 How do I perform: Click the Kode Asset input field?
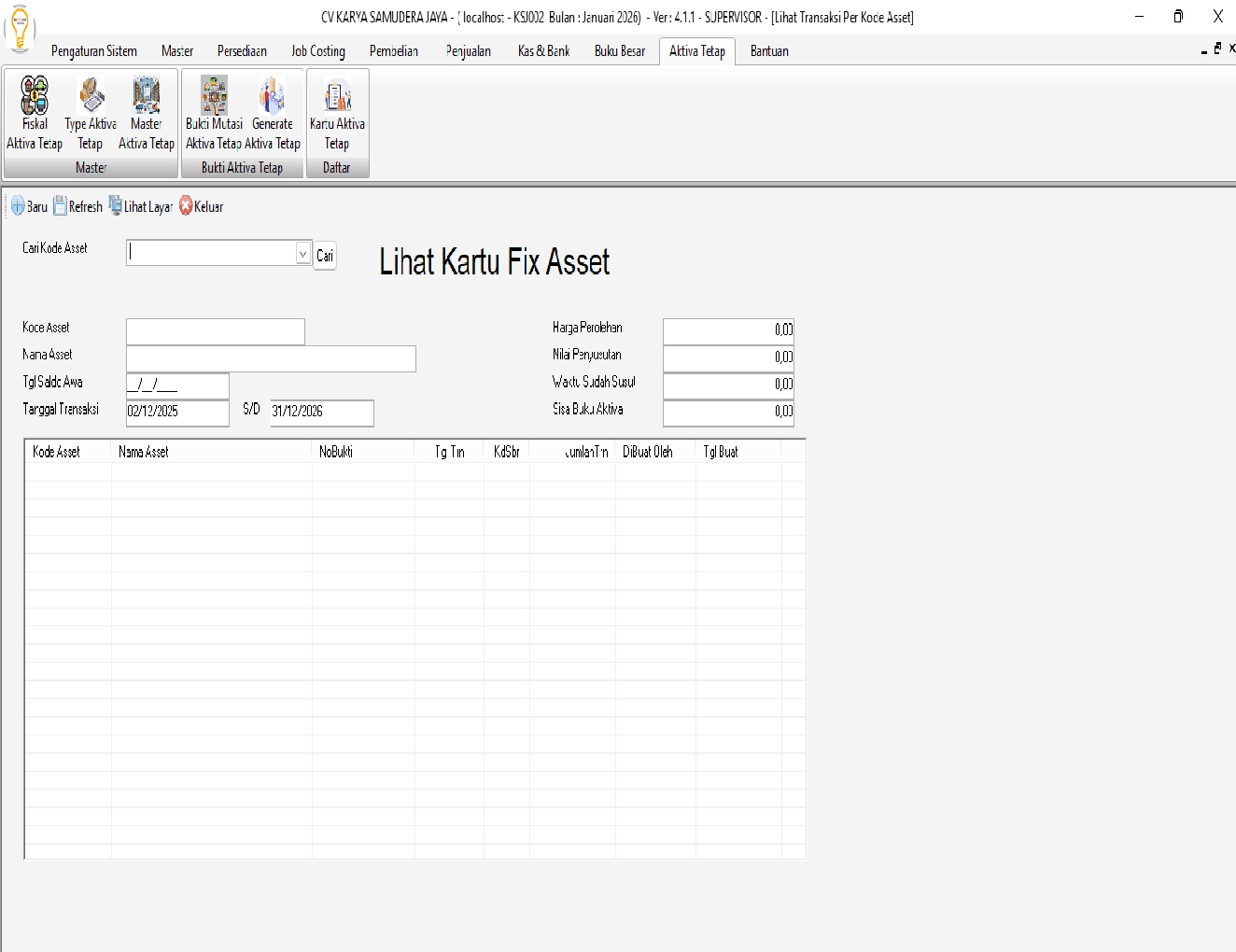click(x=215, y=331)
